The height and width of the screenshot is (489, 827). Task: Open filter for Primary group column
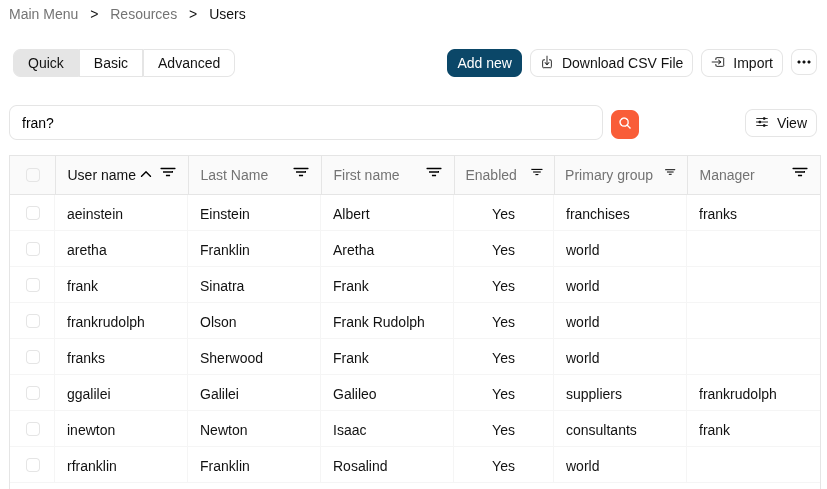(670, 173)
